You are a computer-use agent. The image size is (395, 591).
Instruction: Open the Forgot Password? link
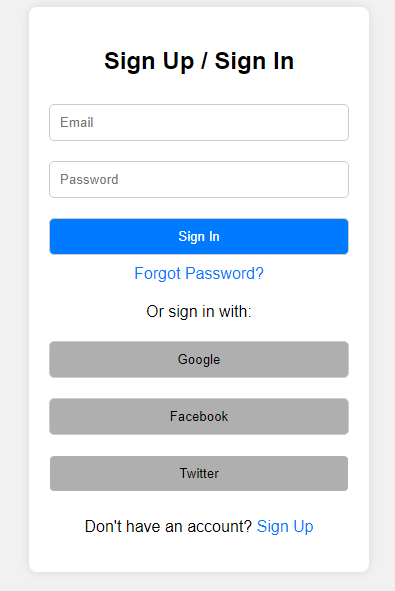[199, 273]
